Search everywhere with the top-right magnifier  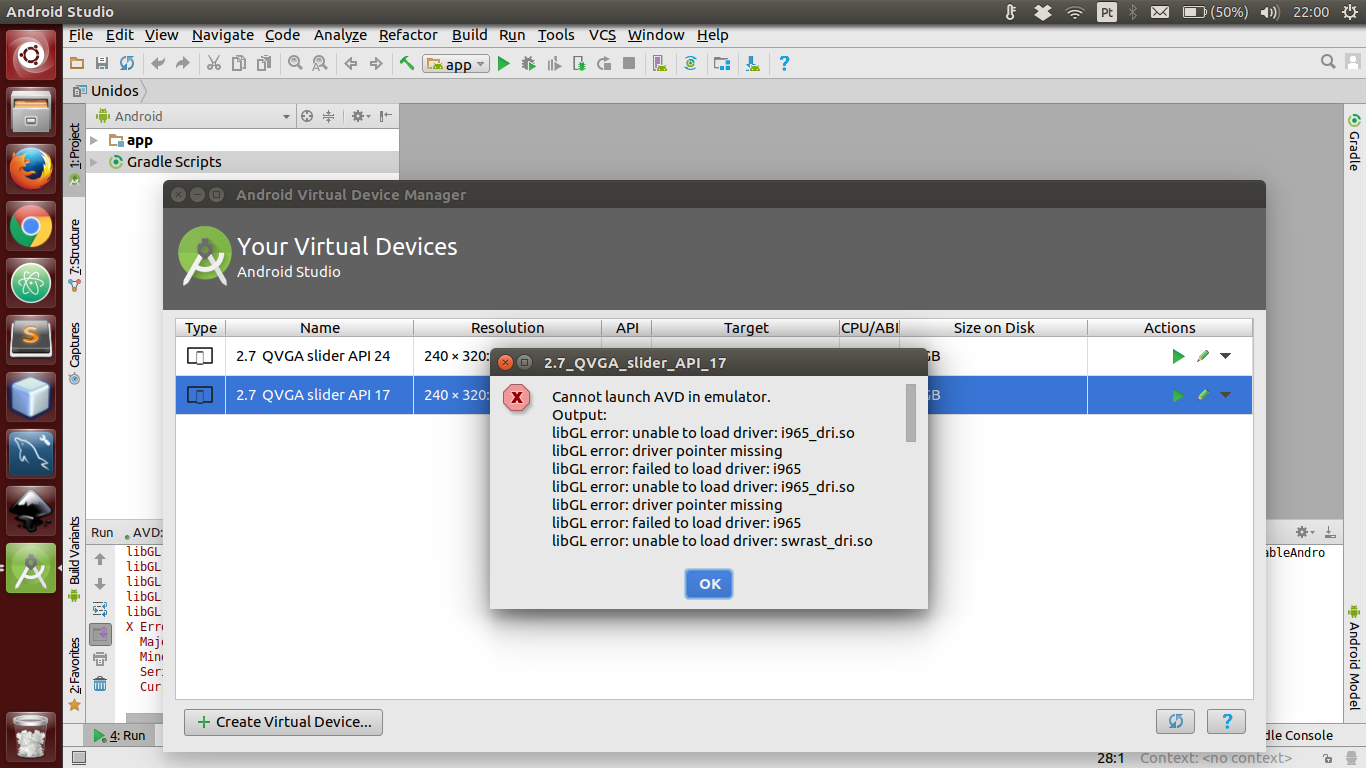coord(1328,62)
